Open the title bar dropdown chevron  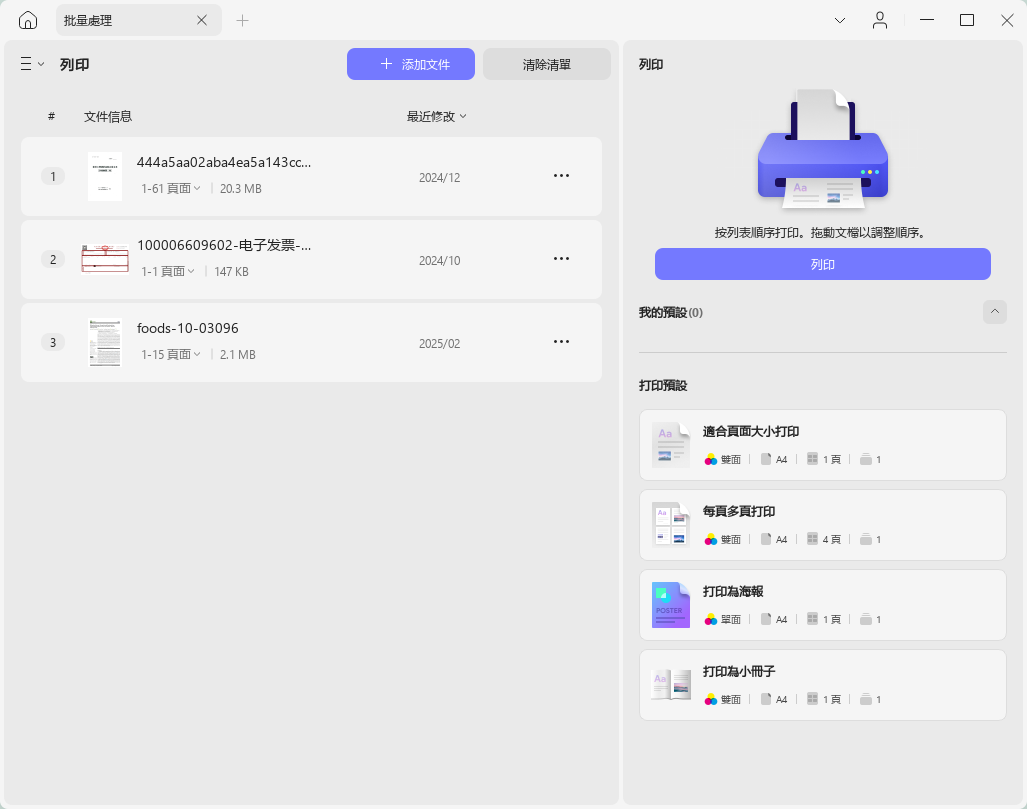(840, 20)
